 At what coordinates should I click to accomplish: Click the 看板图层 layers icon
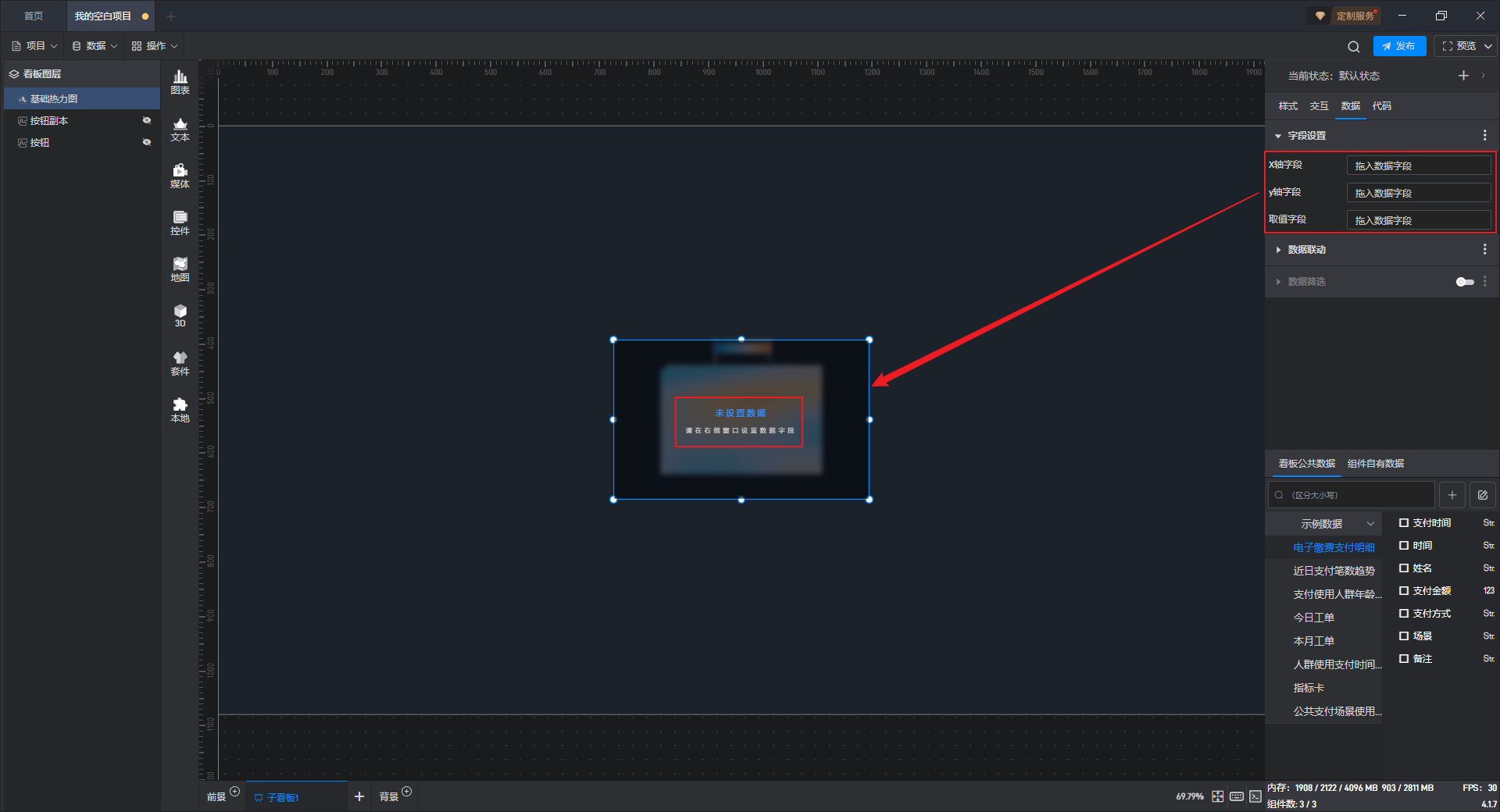[x=14, y=74]
